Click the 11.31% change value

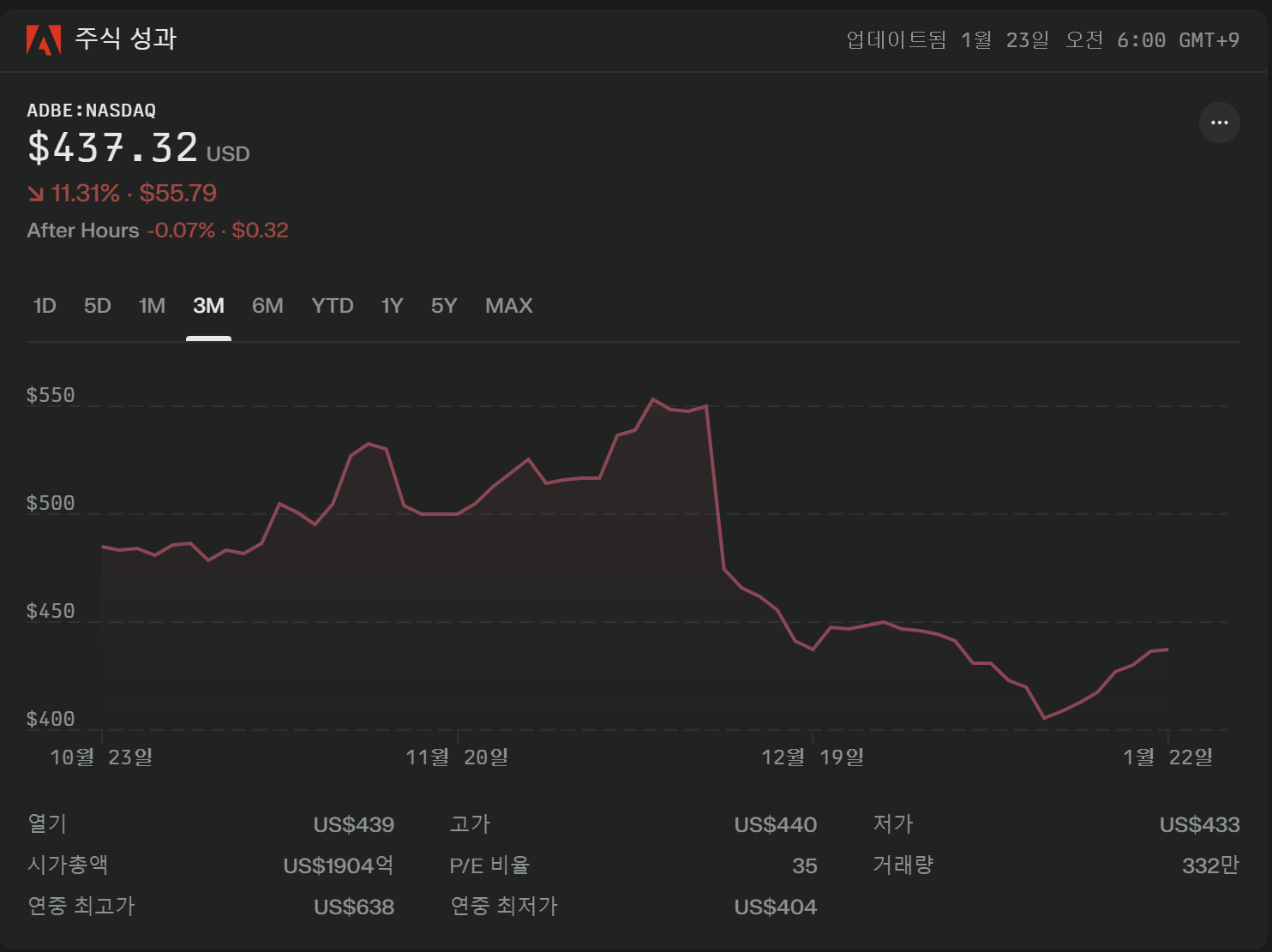pos(86,194)
